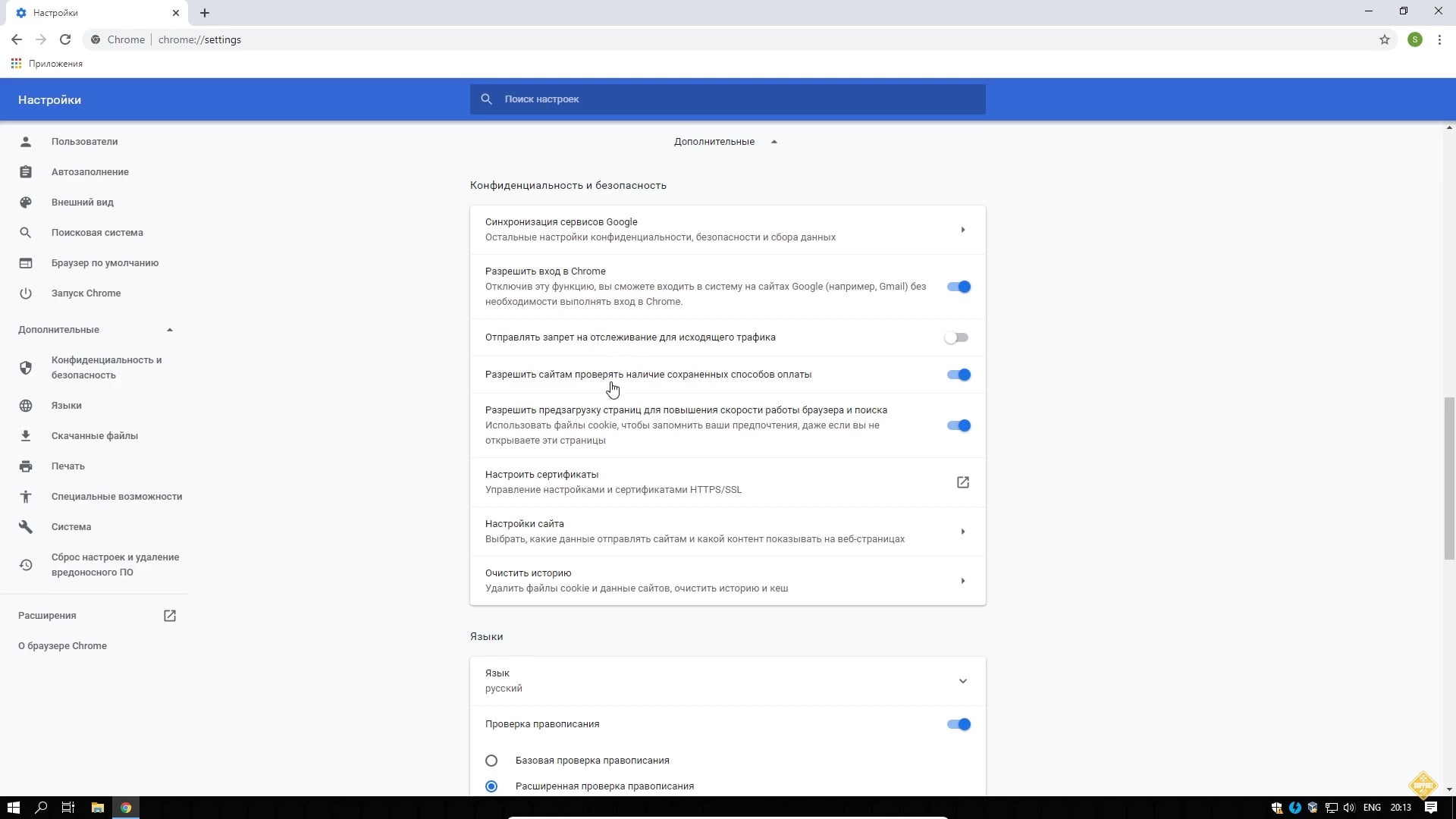This screenshot has height=819, width=1456.
Task: Toggle Разрешить вход в Chrome switch
Action: pyautogui.click(x=959, y=287)
